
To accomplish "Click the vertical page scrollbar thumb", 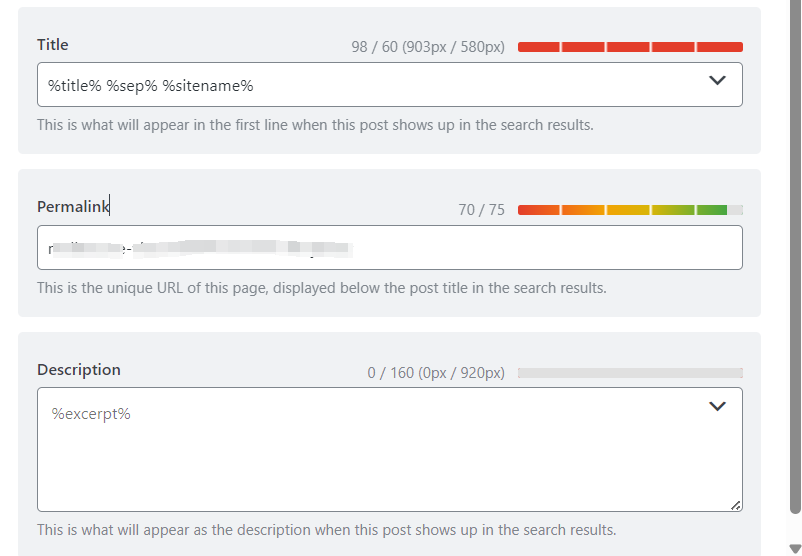I will pyautogui.click(x=795, y=250).
